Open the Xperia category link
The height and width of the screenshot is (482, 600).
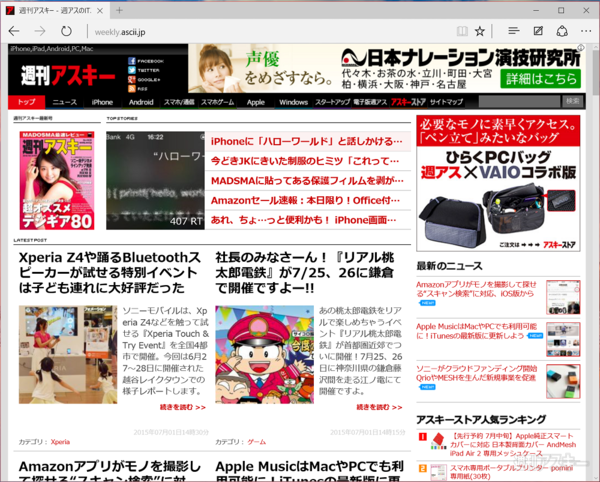tap(60, 442)
